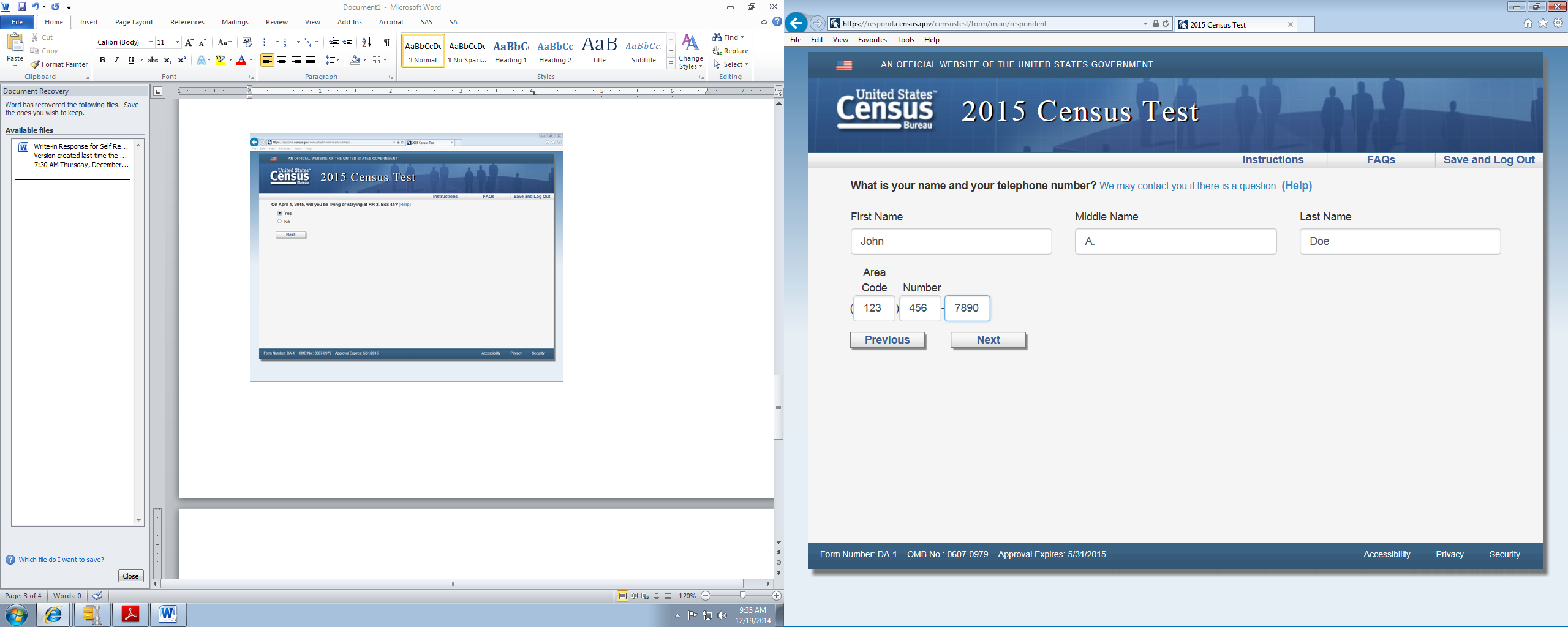Open Internet Explorer from the taskbar

tap(53, 614)
